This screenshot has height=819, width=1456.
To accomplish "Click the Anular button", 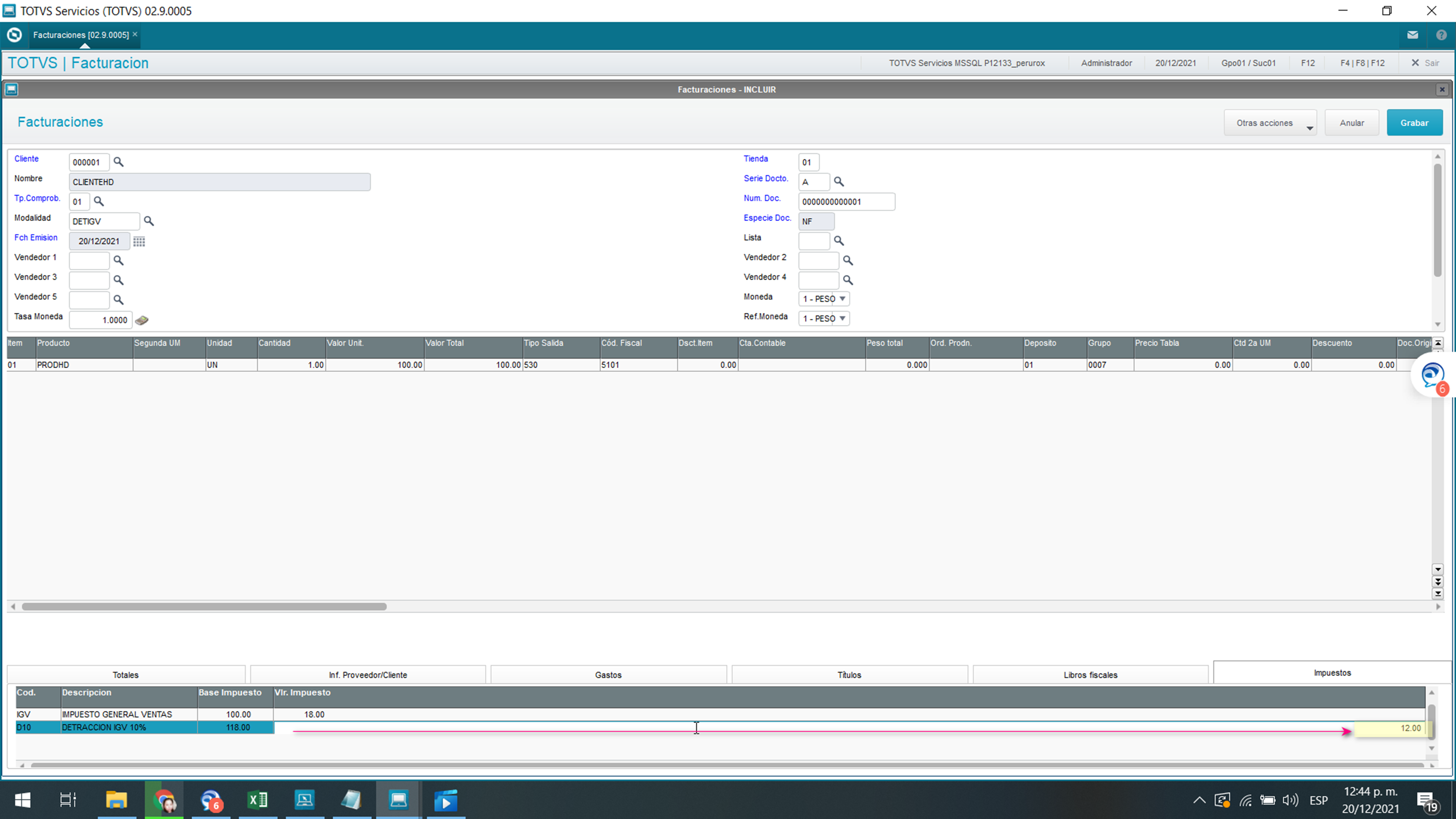I will click(x=1352, y=123).
